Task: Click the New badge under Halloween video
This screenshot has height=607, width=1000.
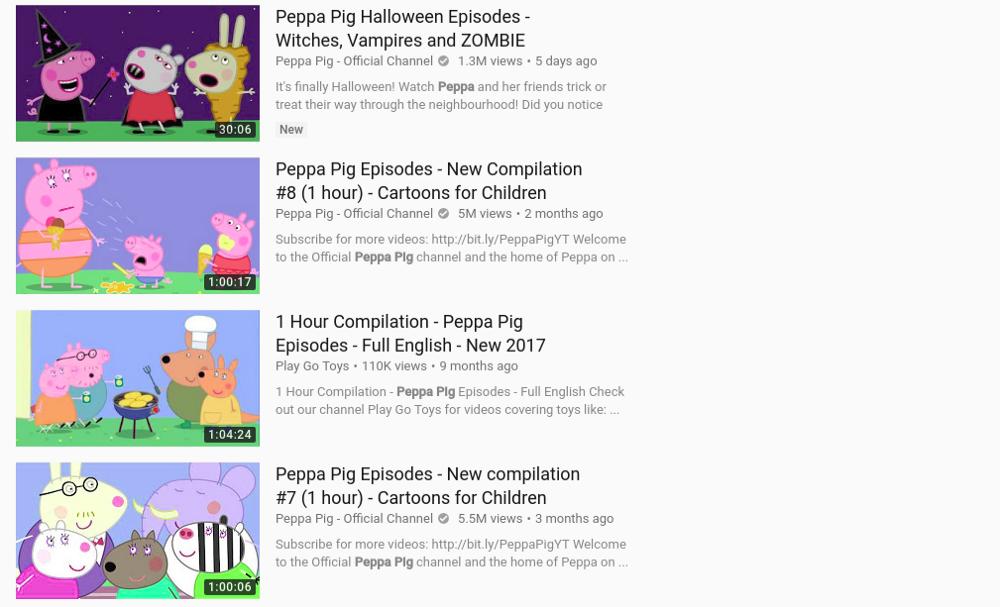Action: (291, 129)
